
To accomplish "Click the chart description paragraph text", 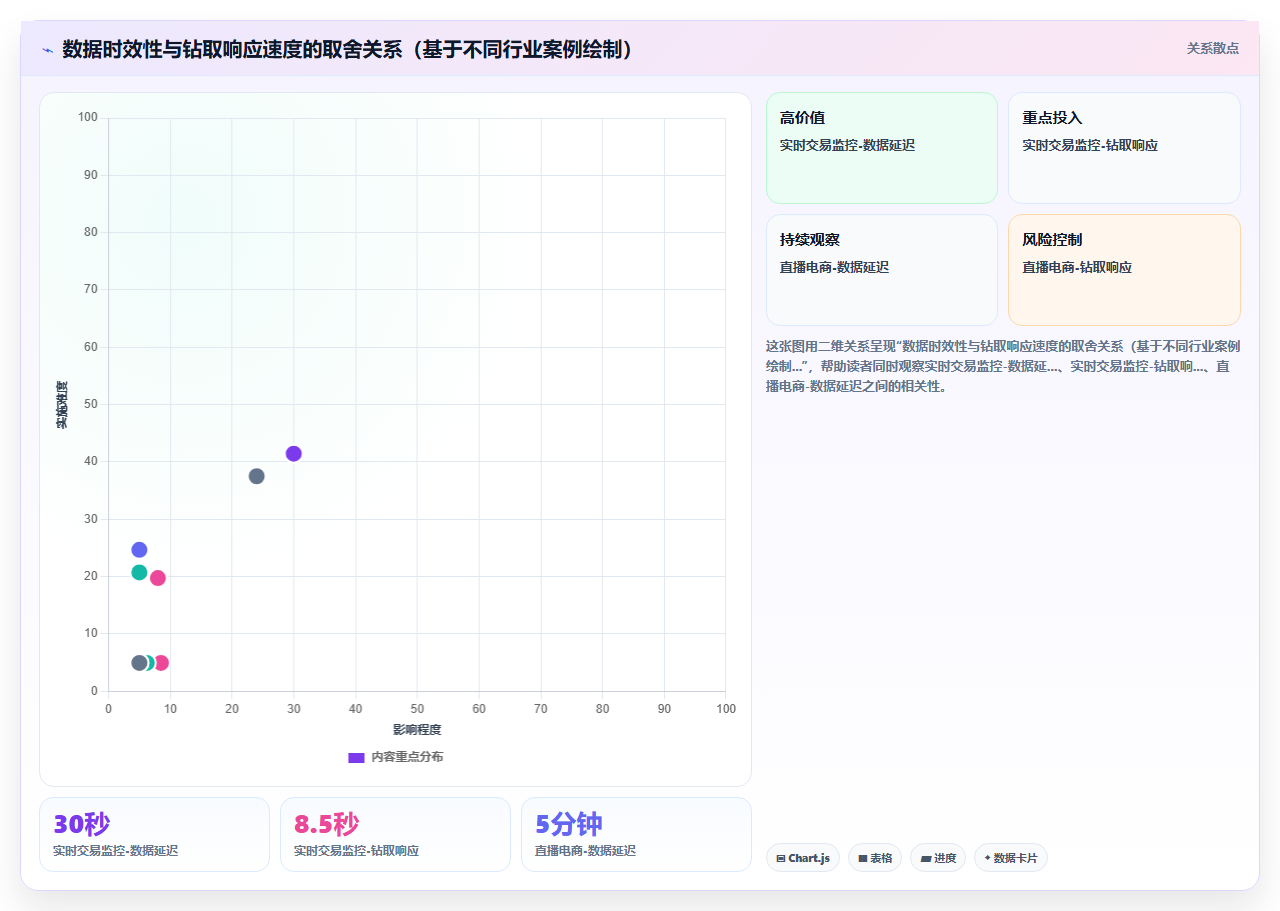I will [x=1003, y=366].
